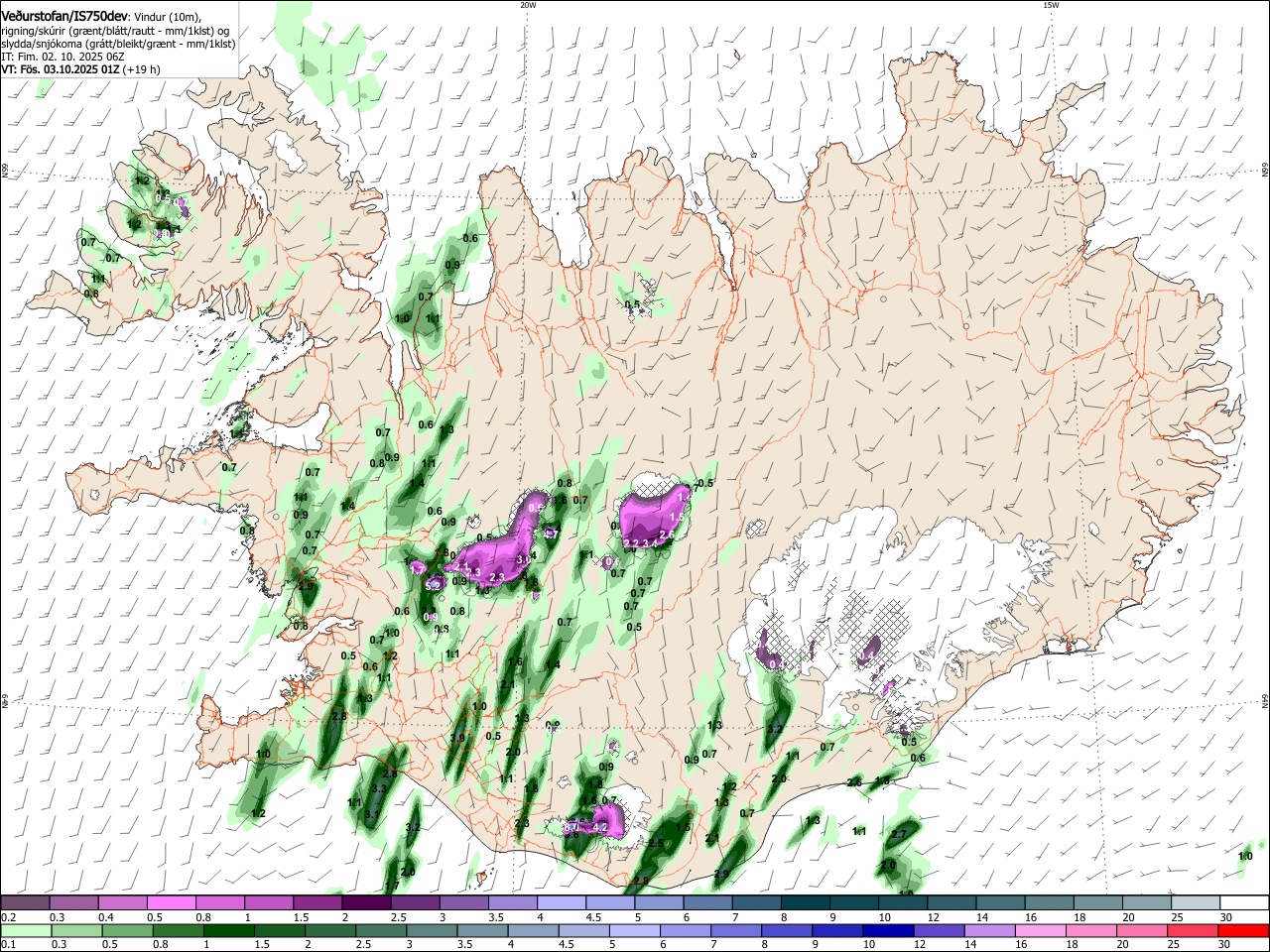The image size is (1270, 952).
Task: Pick the 25 mm light red rain swatch
Action: [x=1193, y=930]
